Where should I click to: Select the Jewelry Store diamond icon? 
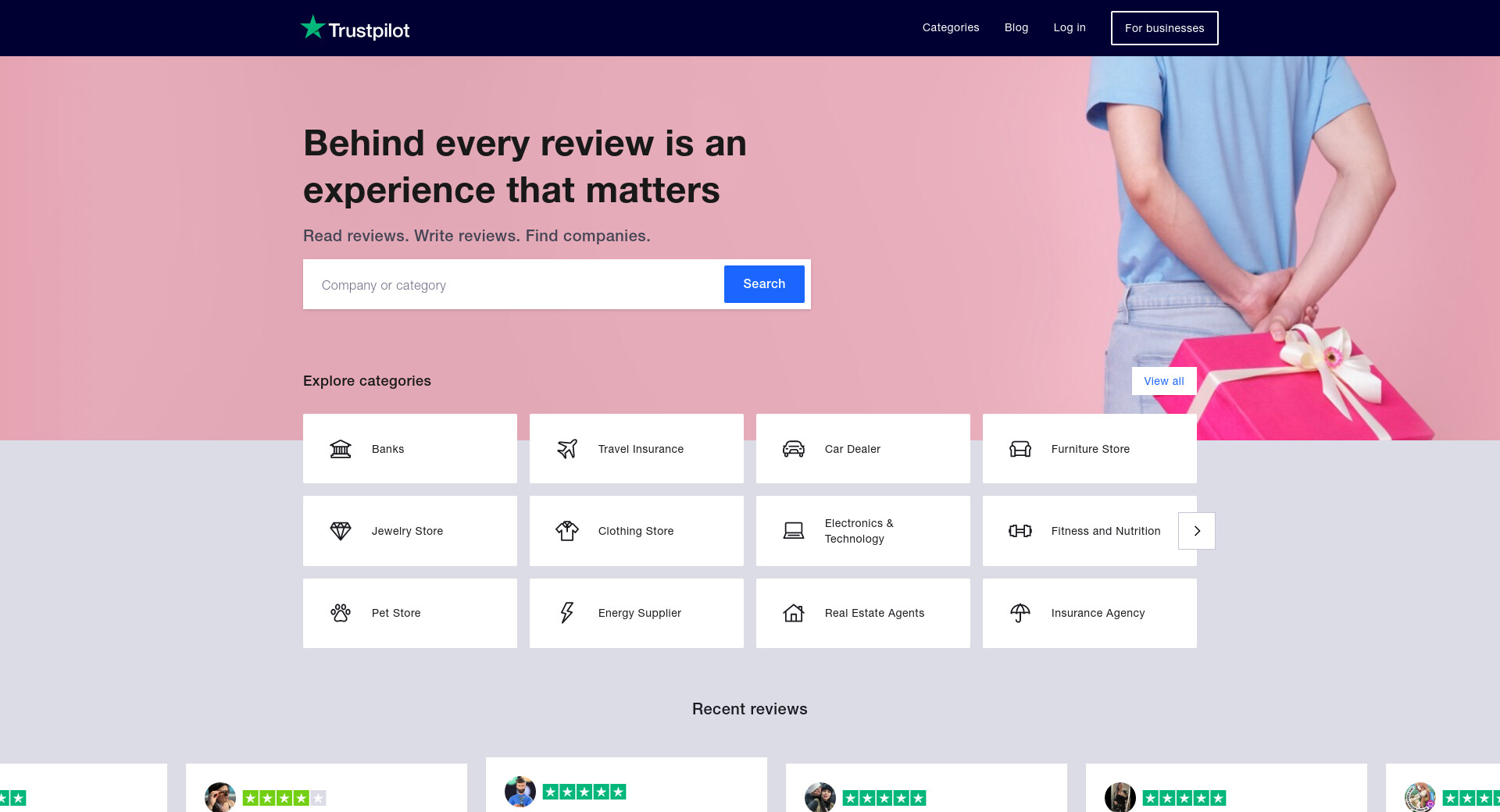coord(341,531)
